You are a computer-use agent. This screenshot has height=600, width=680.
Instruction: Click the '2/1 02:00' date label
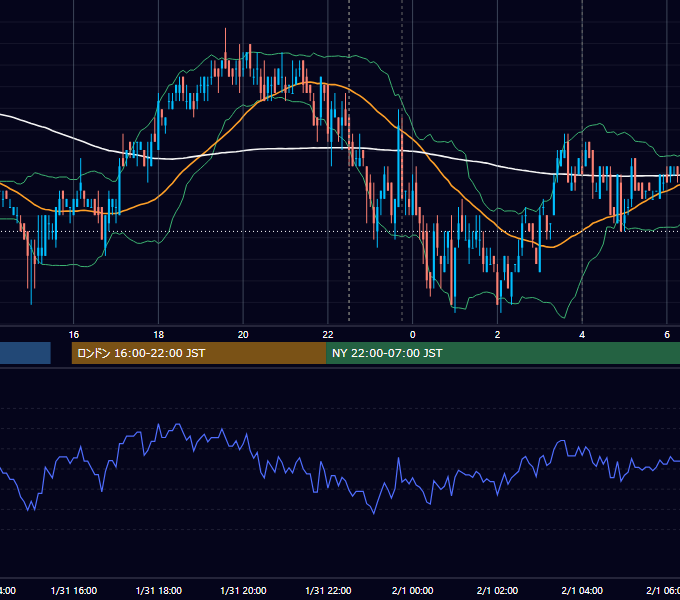(x=497, y=590)
